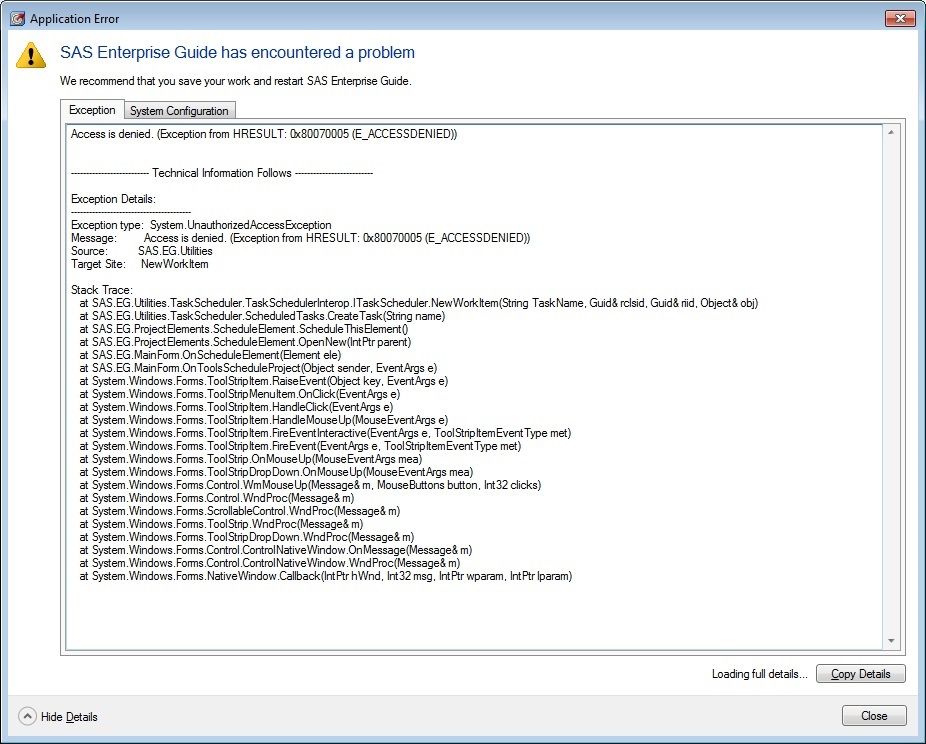Open the System Configuration tab

pos(180,111)
